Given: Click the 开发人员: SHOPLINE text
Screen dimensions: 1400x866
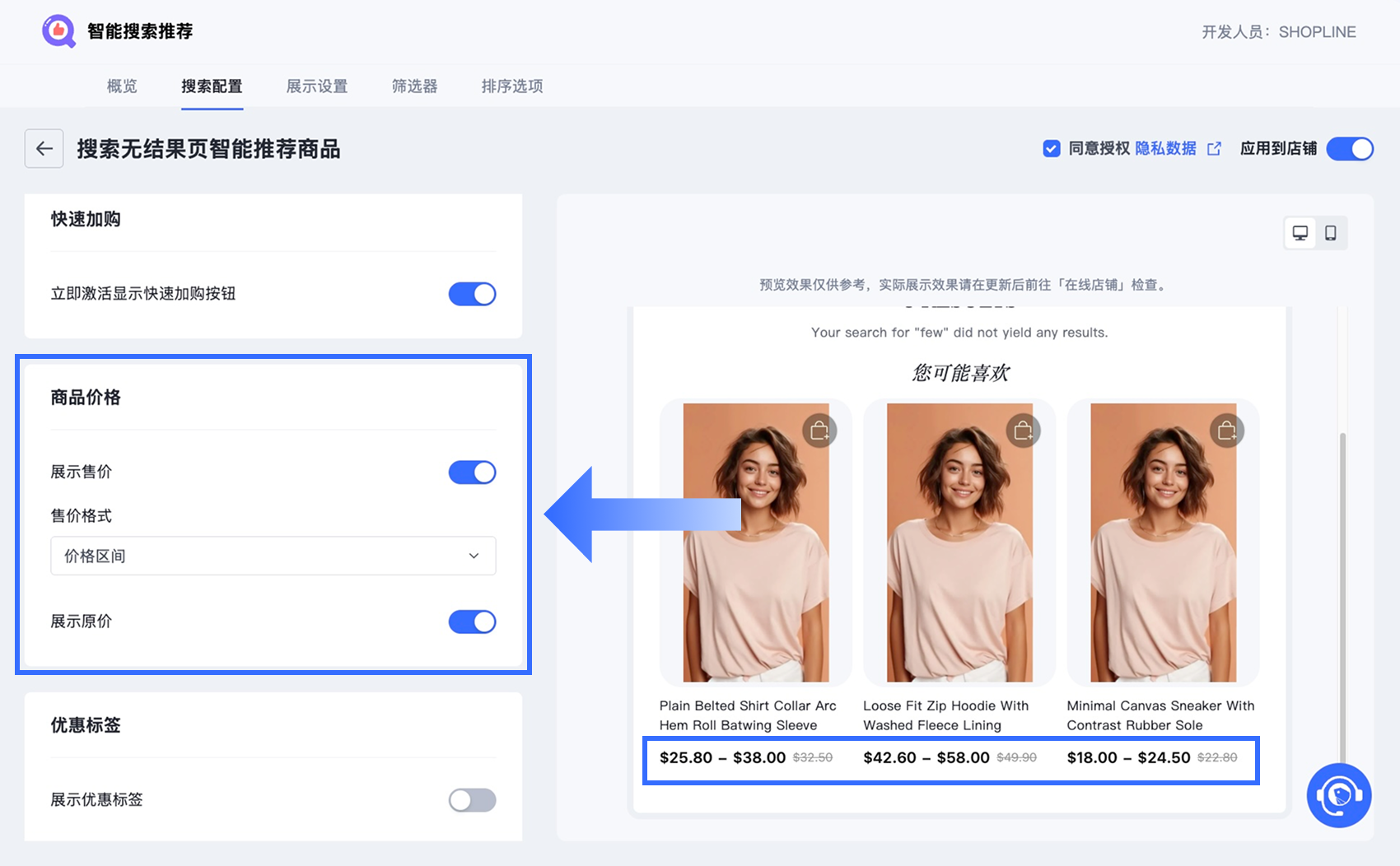Looking at the screenshot, I should 1278,32.
